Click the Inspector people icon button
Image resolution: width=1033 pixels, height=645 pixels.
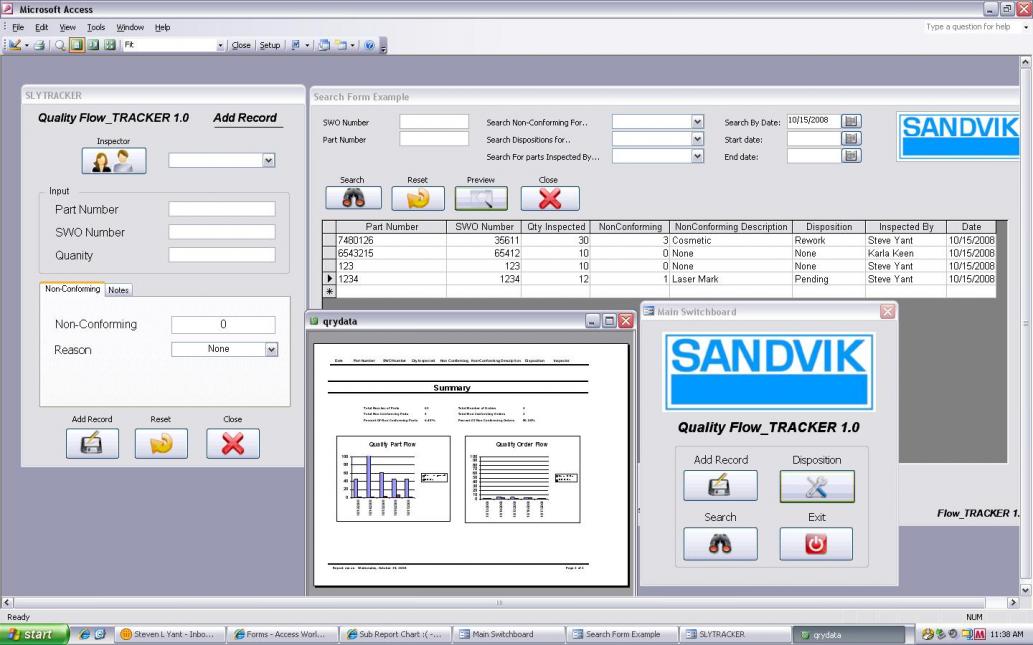point(114,161)
